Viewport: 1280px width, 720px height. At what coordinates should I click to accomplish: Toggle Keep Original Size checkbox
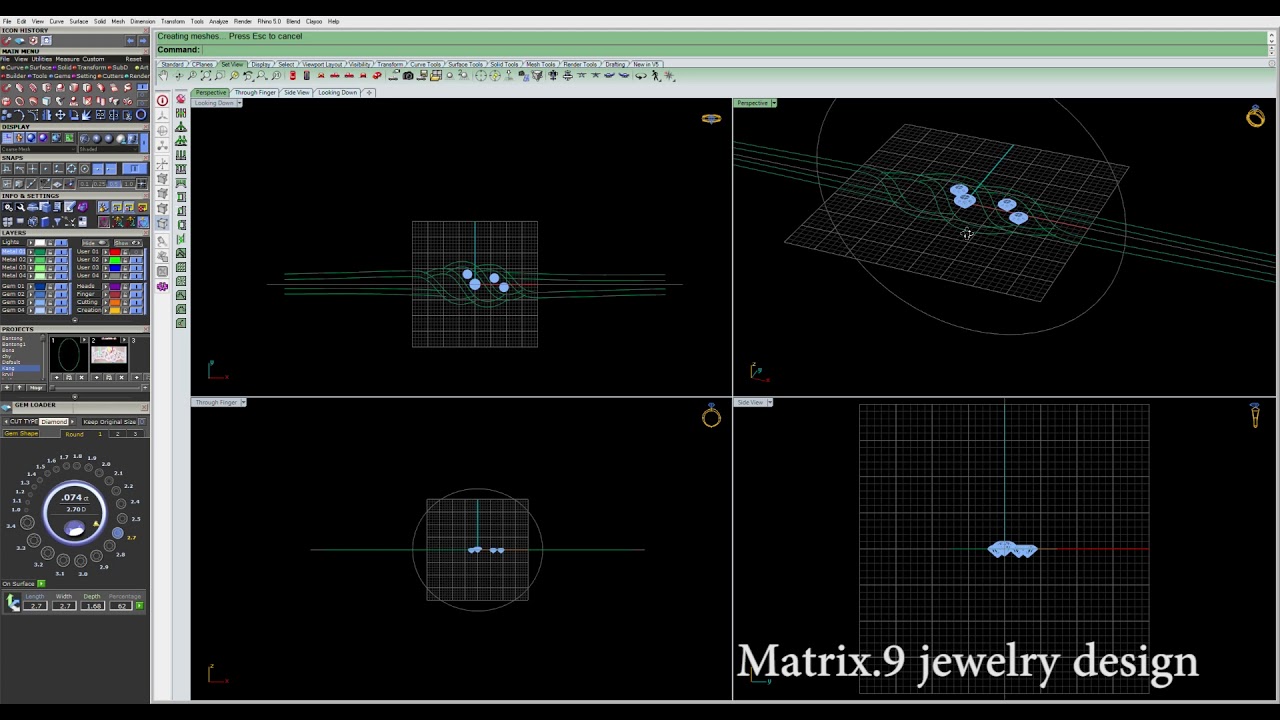point(142,422)
